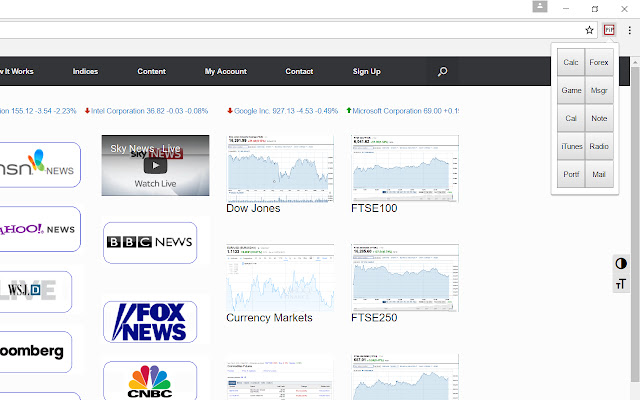Open the Note button in popup
Screen dimensions: 640x400
coord(599,118)
